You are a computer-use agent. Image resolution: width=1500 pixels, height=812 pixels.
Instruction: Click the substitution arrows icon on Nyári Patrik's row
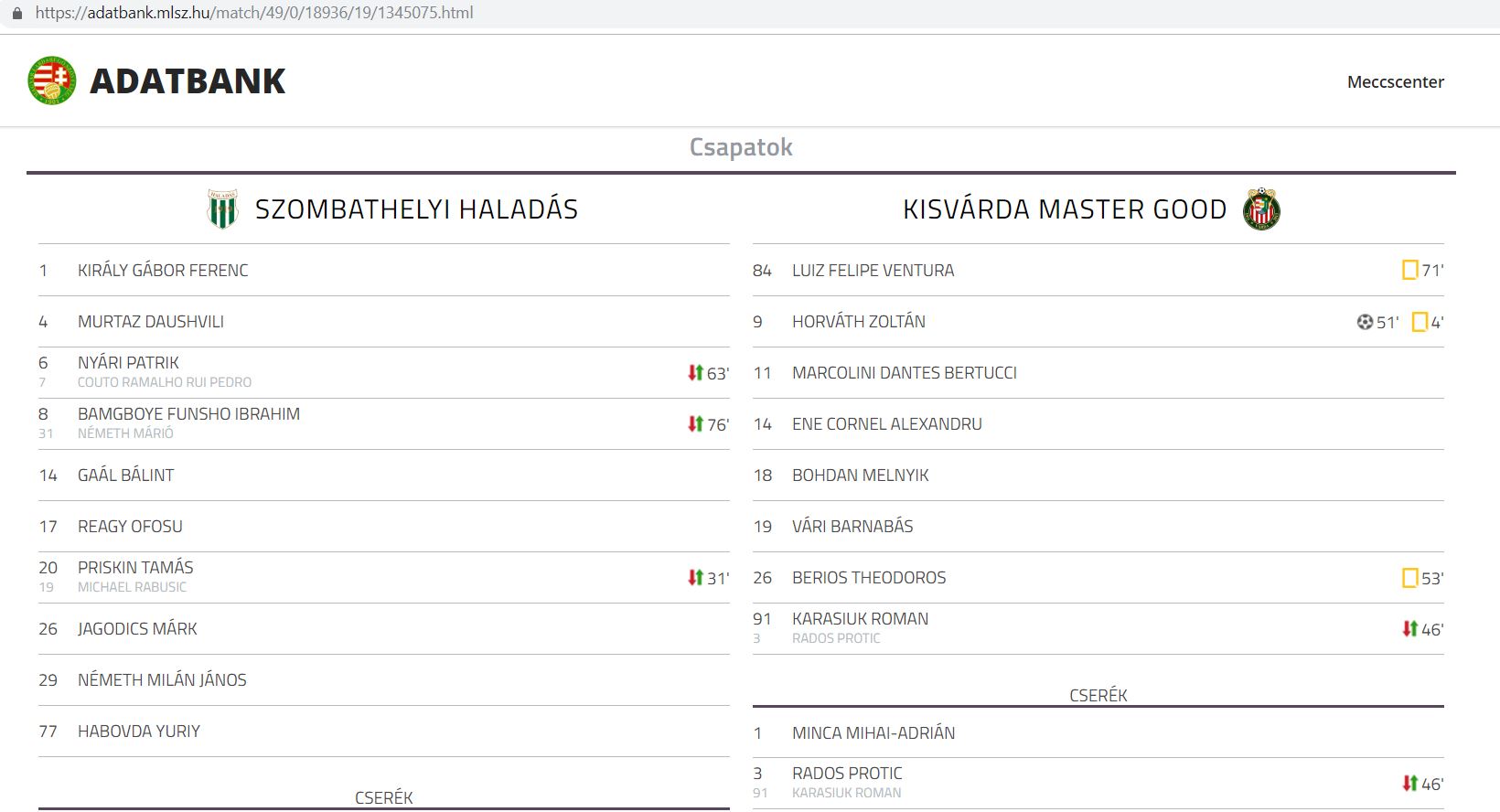click(x=695, y=372)
